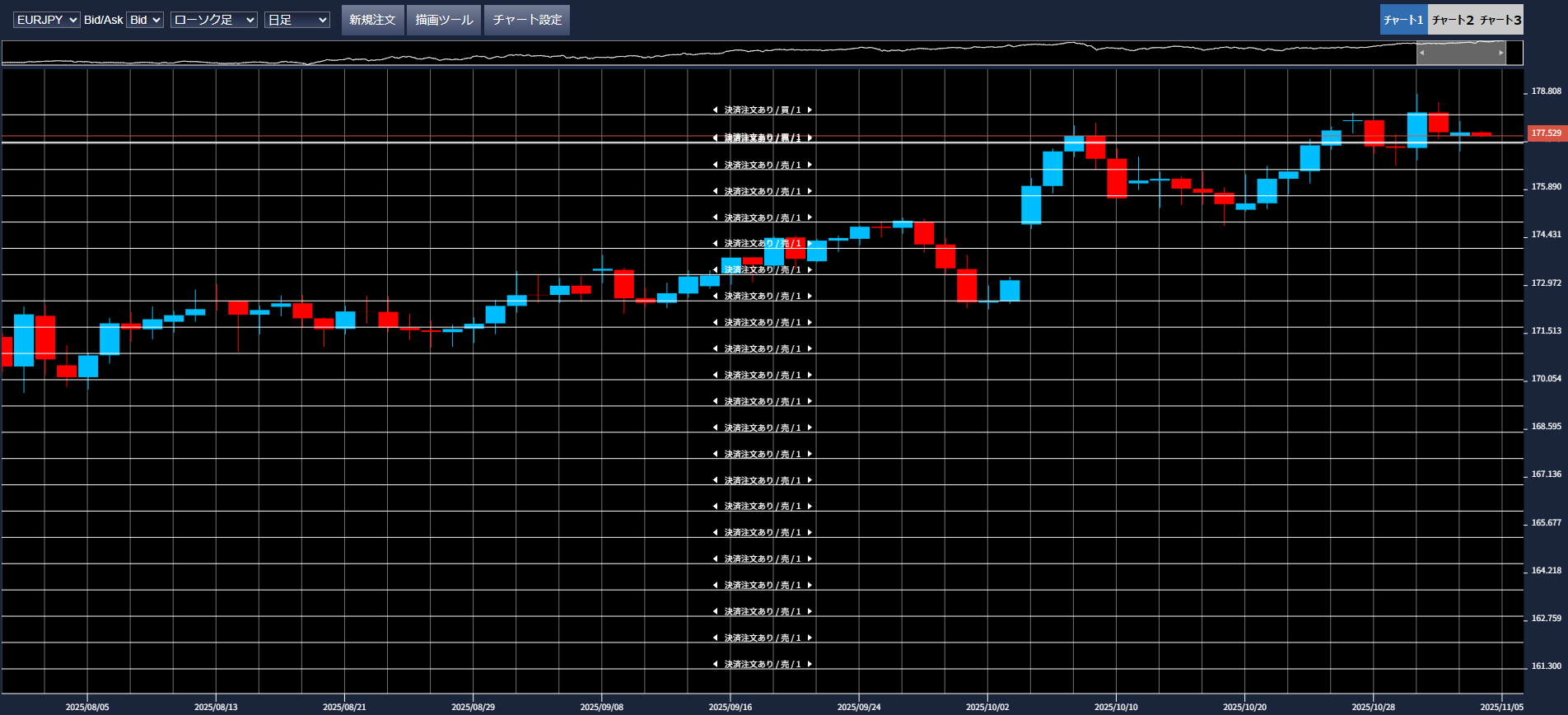Image resolution: width=1568 pixels, height=715 pixels.
Task: Click the 2025/10/10 date on time axis
Action: coord(1116,707)
